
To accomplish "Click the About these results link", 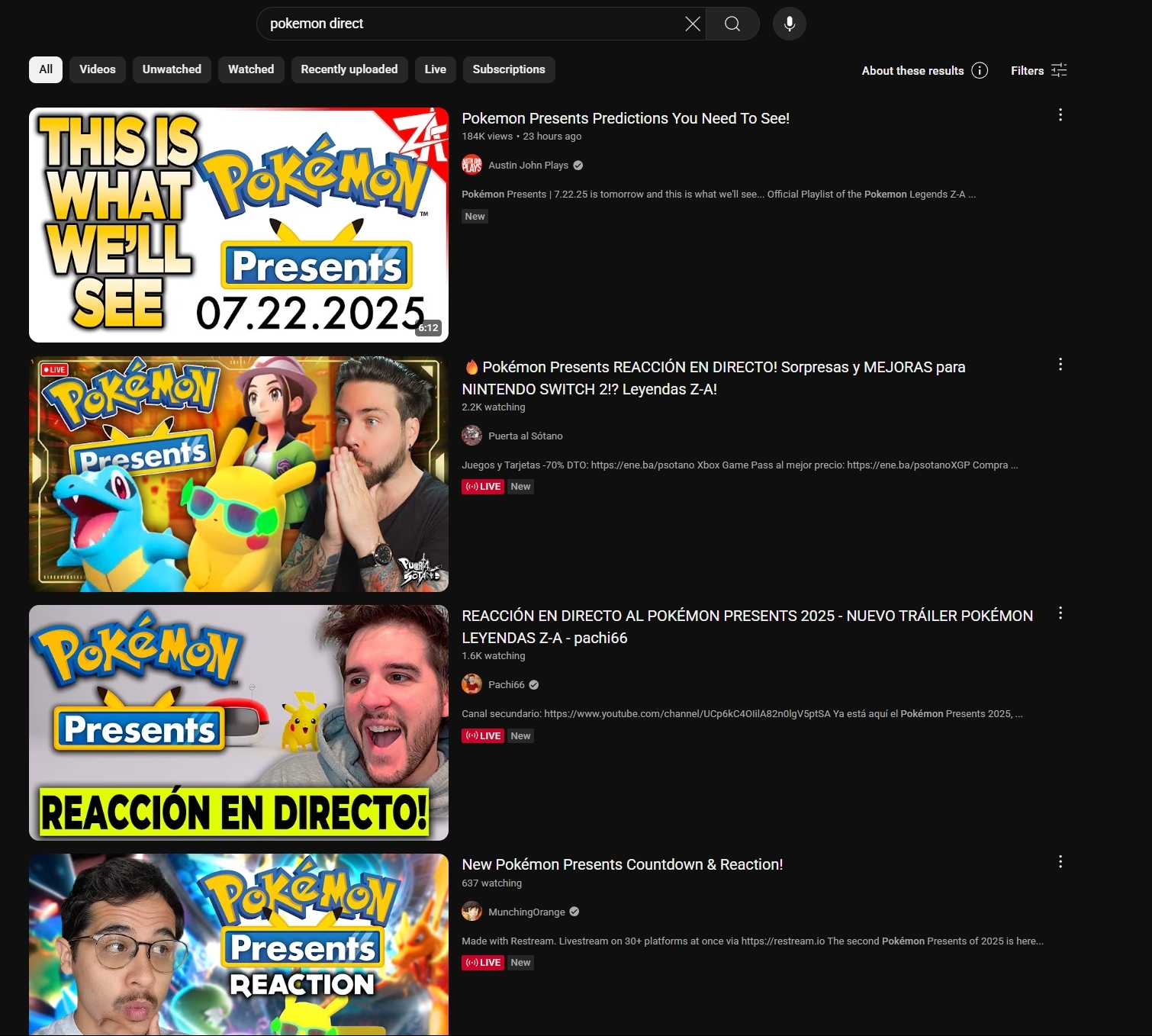I will pos(912,71).
